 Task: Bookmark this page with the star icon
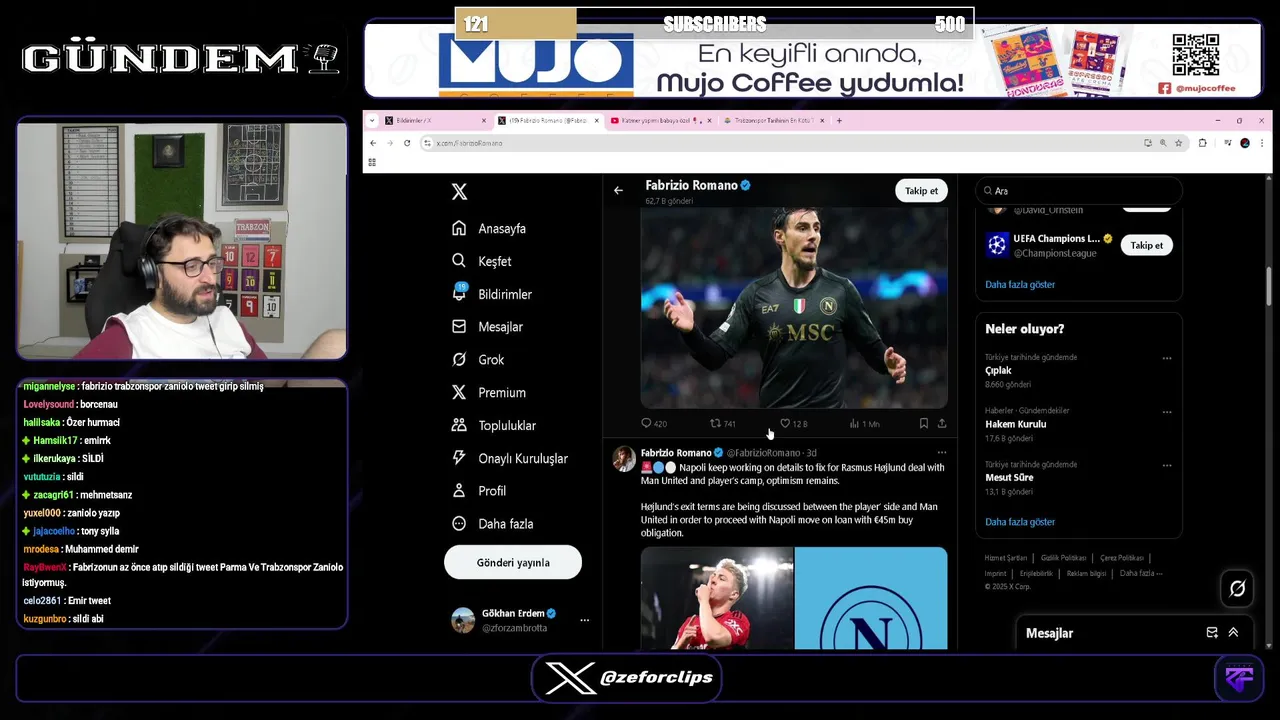click(x=1178, y=143)
